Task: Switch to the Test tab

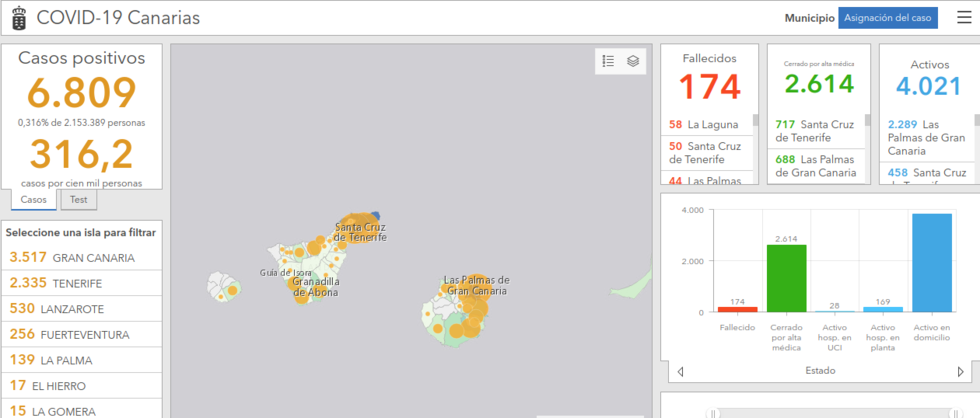Action: (x=77, y=200)
